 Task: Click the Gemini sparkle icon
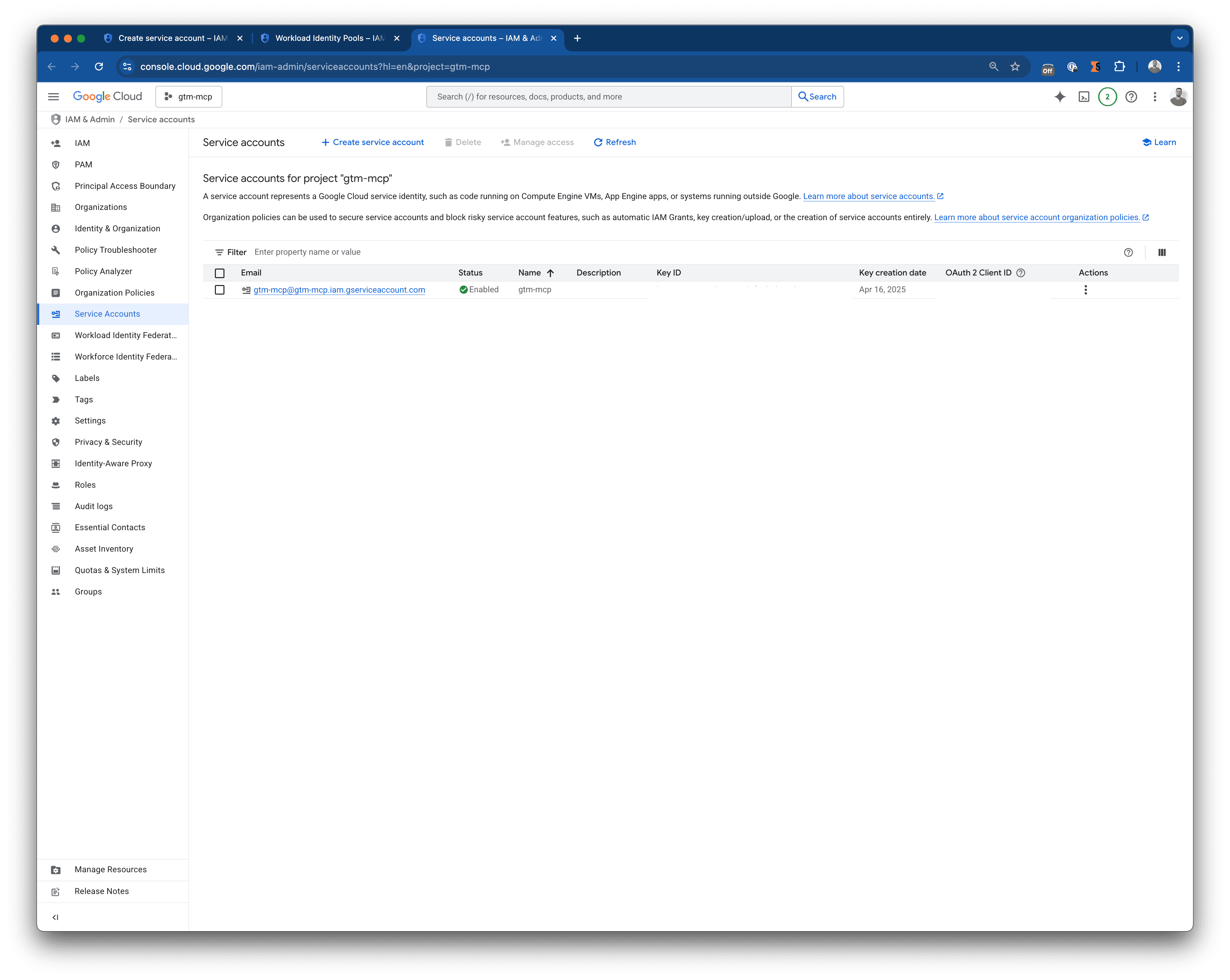[x=1060, y=97]
